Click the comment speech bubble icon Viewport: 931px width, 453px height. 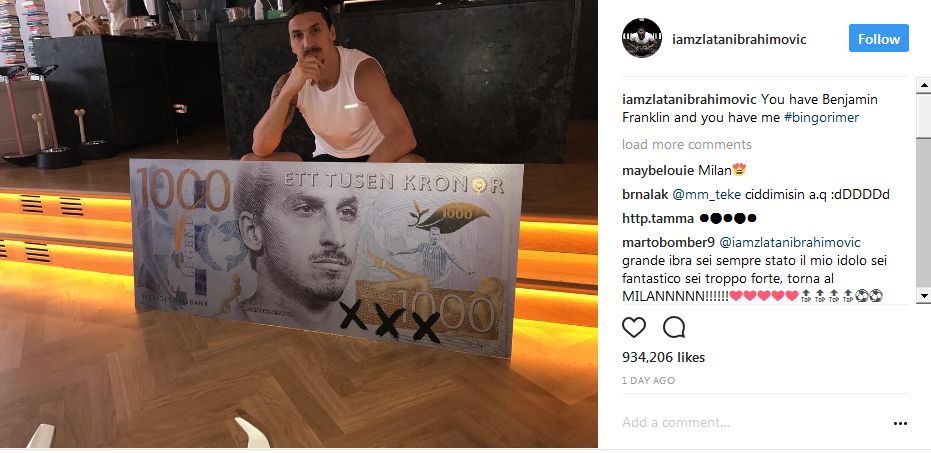pos(674,327)
